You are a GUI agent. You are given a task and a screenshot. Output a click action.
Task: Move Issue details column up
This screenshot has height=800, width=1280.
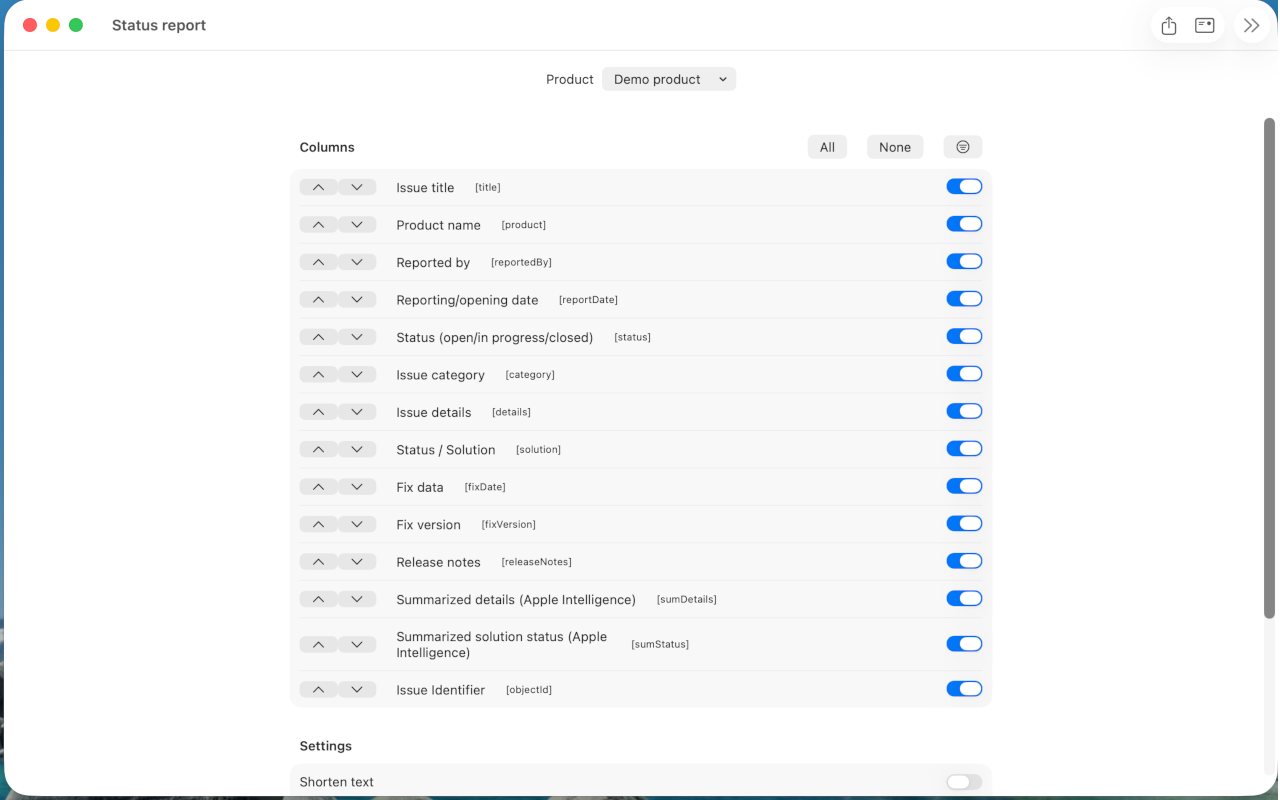click(x=318, y=412)
